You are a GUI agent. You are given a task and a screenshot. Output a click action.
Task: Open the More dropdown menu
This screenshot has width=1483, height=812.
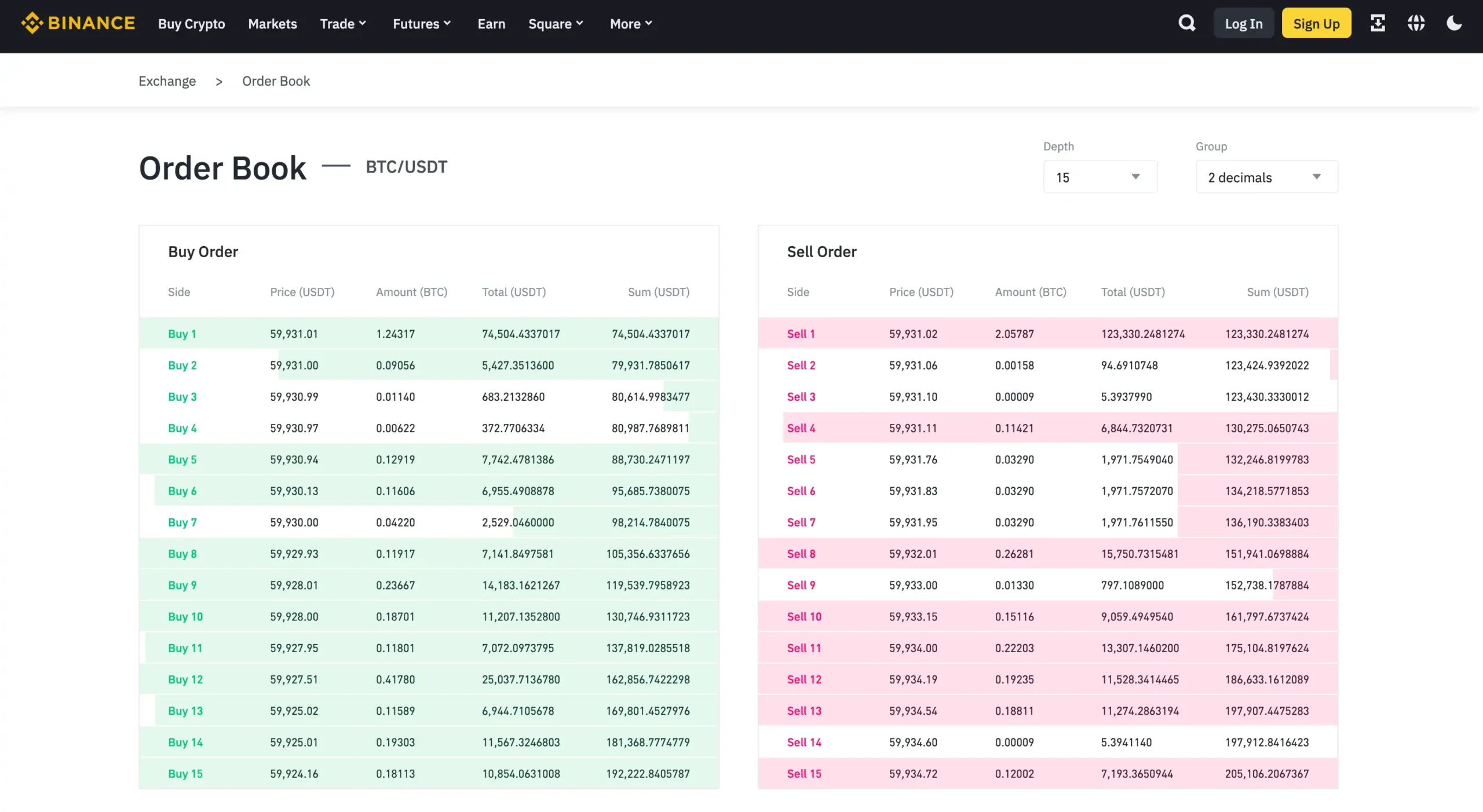[630, 24]
